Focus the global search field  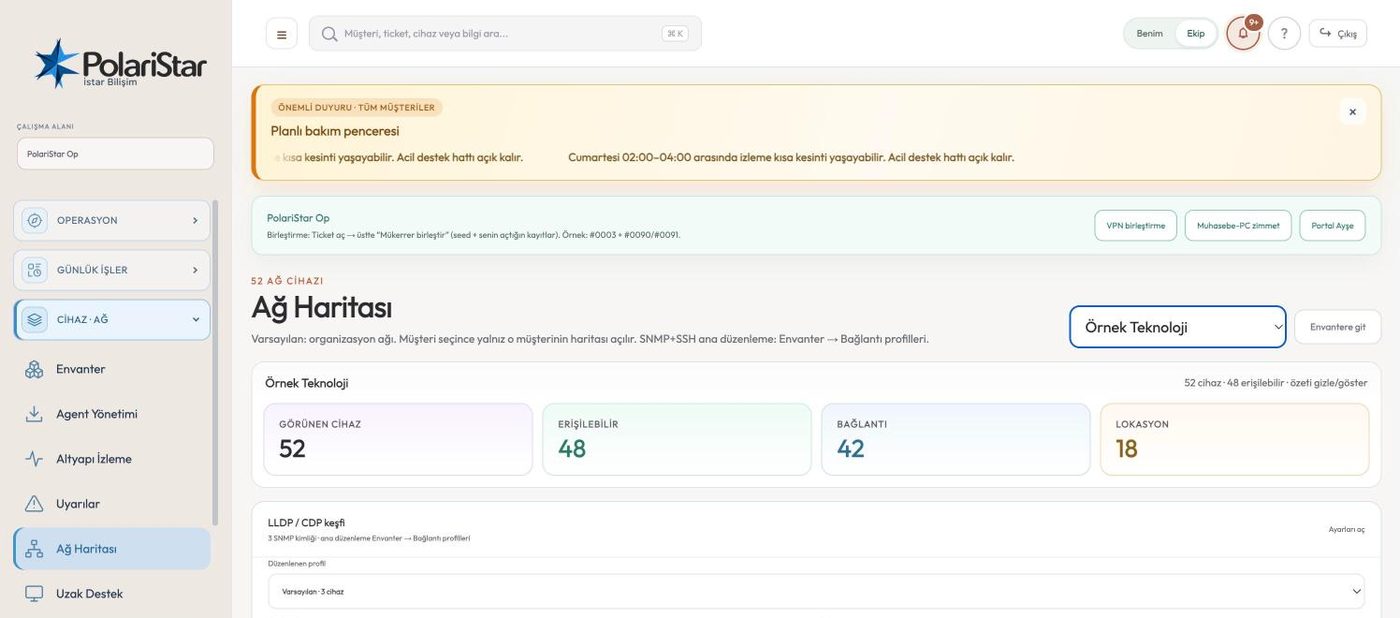coord(505,34)
